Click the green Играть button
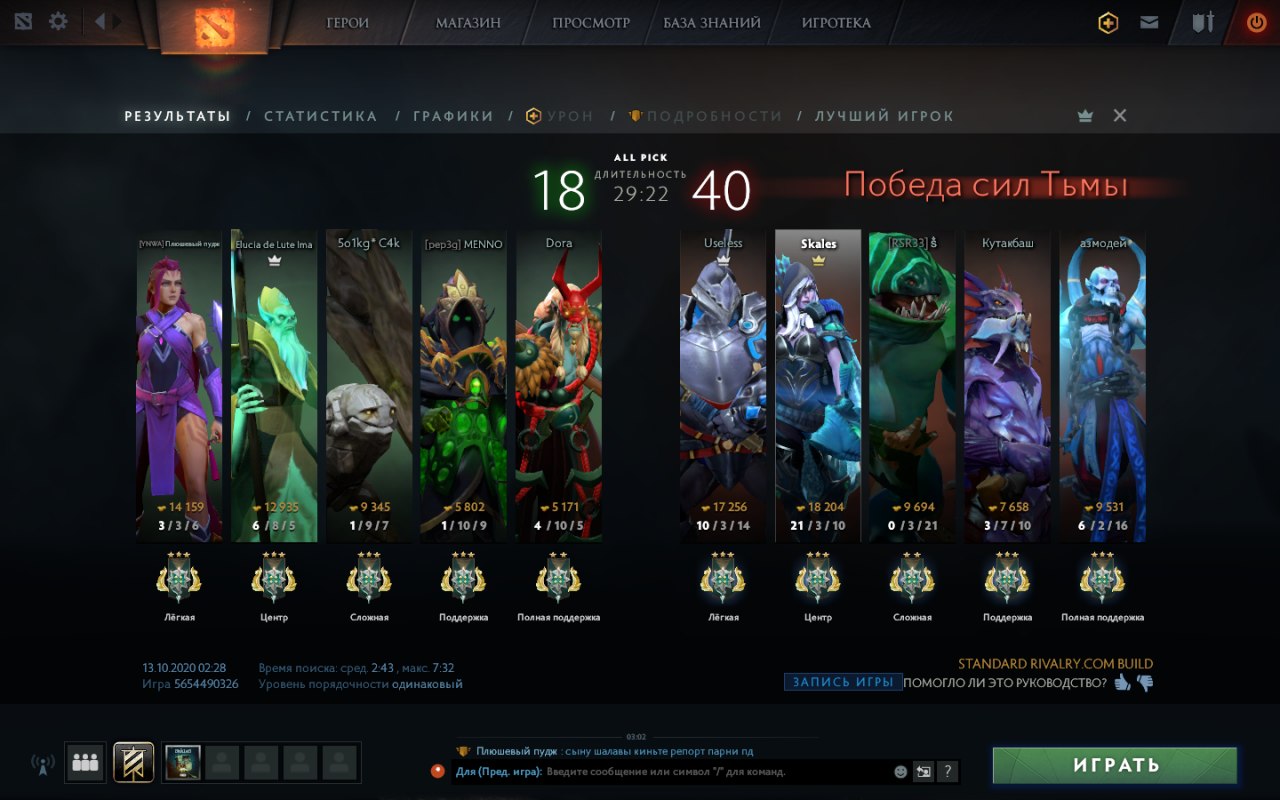Screen dimensions: 1280x800 (x=1115, y=765)
